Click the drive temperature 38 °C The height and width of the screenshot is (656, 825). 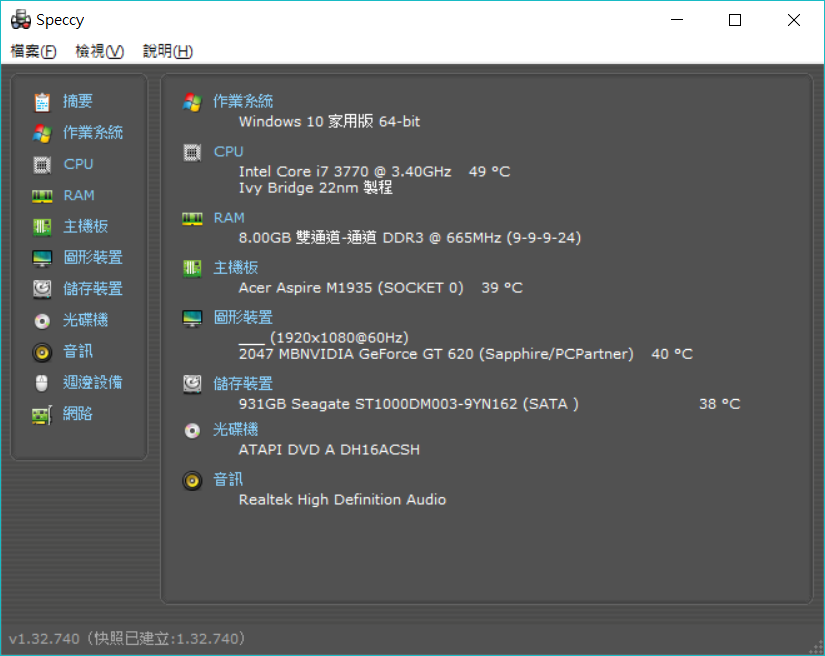click(x=719, y=404)
